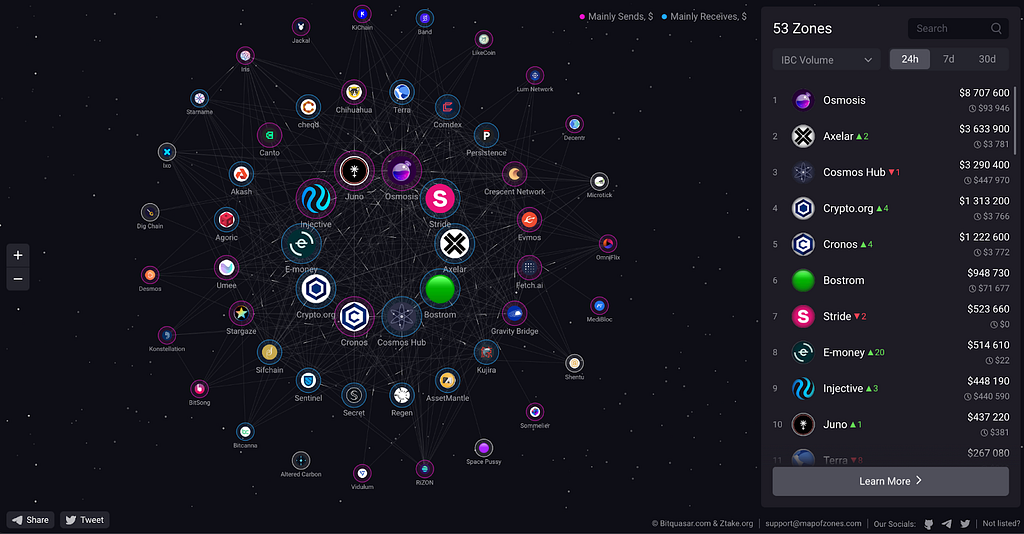Screen dimensions: 1024x534
Task: Select the Stride node on the map
Action: [x=440, y=198]
